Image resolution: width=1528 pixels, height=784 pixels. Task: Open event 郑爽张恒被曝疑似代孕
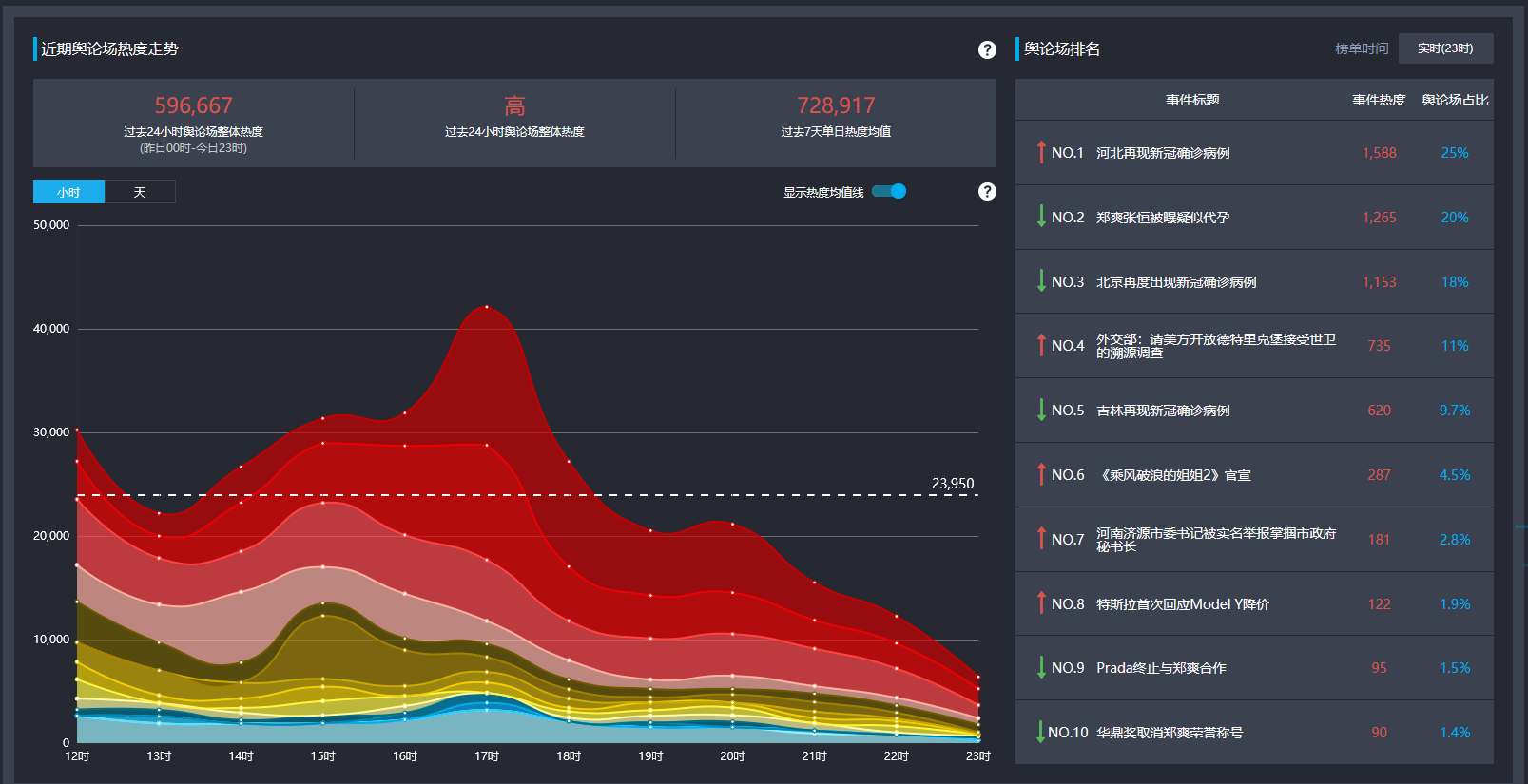[1163, 218]
